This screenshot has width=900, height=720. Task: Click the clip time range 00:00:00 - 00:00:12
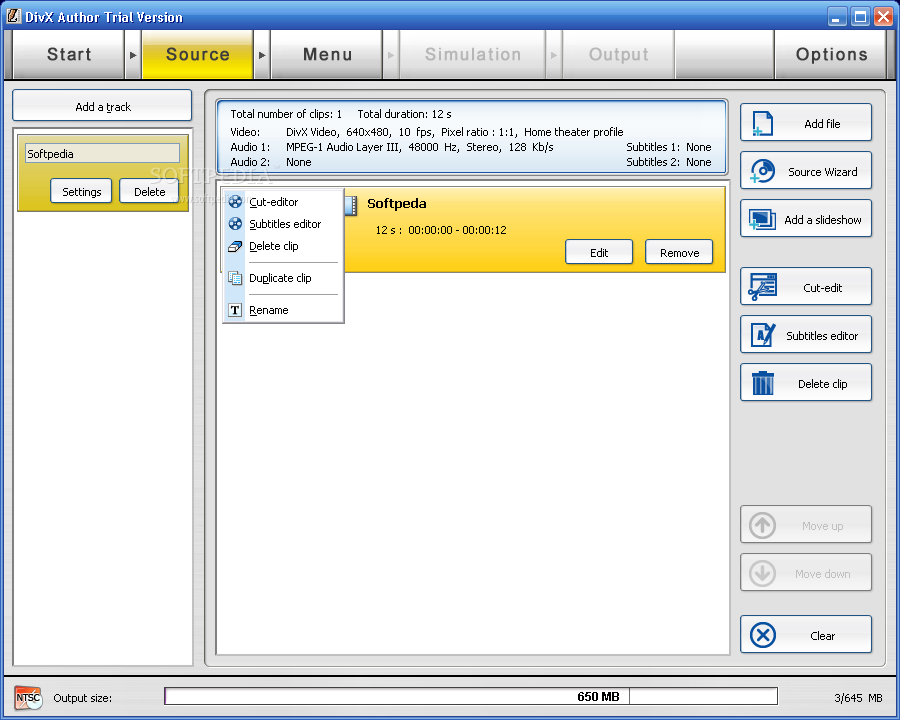pos(457,230)
